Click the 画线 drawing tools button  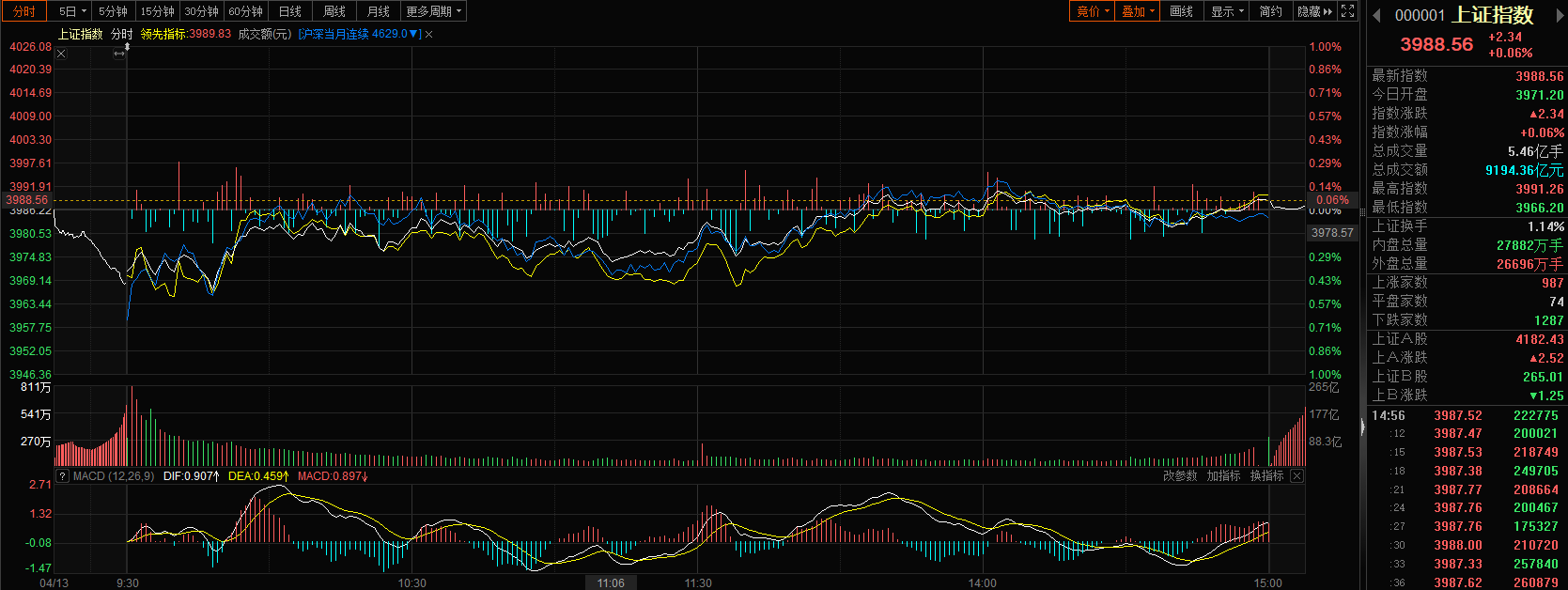[1182, 11]
